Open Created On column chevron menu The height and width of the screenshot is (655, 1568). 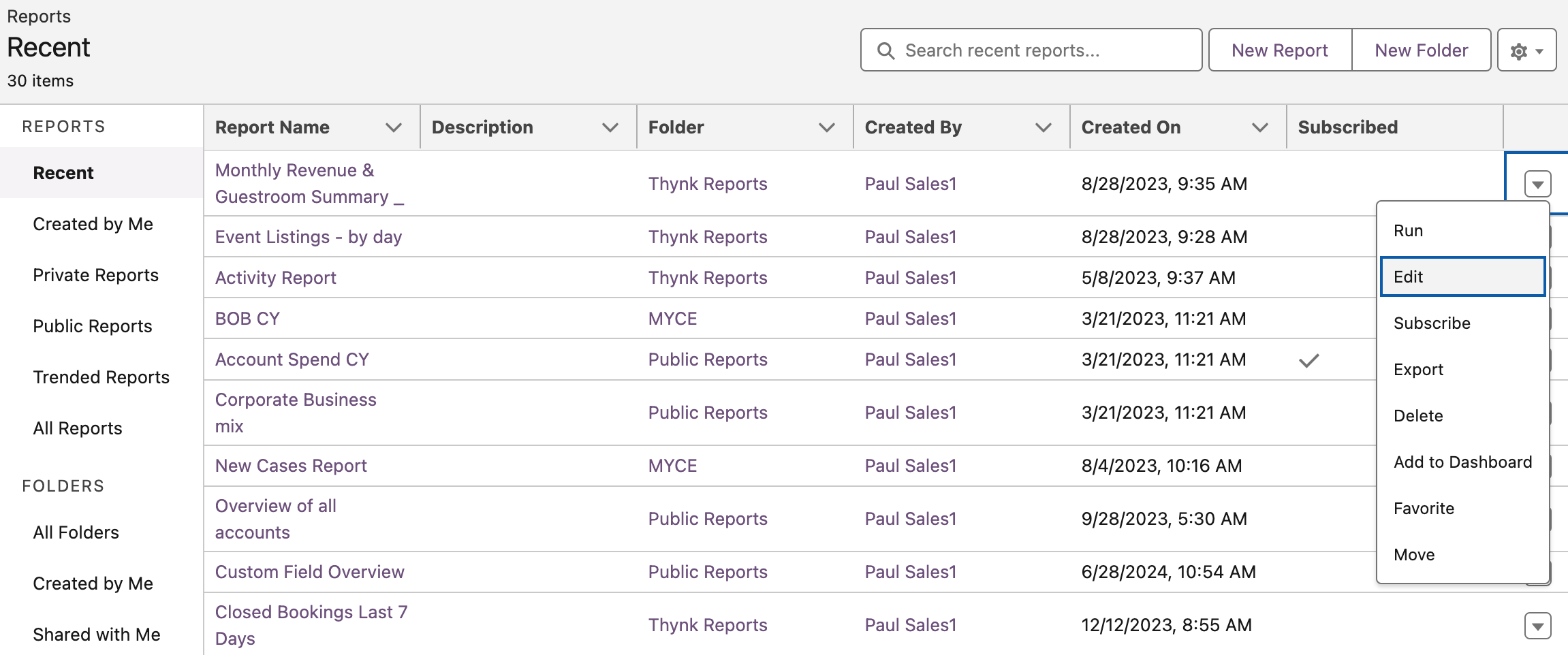1259,127
